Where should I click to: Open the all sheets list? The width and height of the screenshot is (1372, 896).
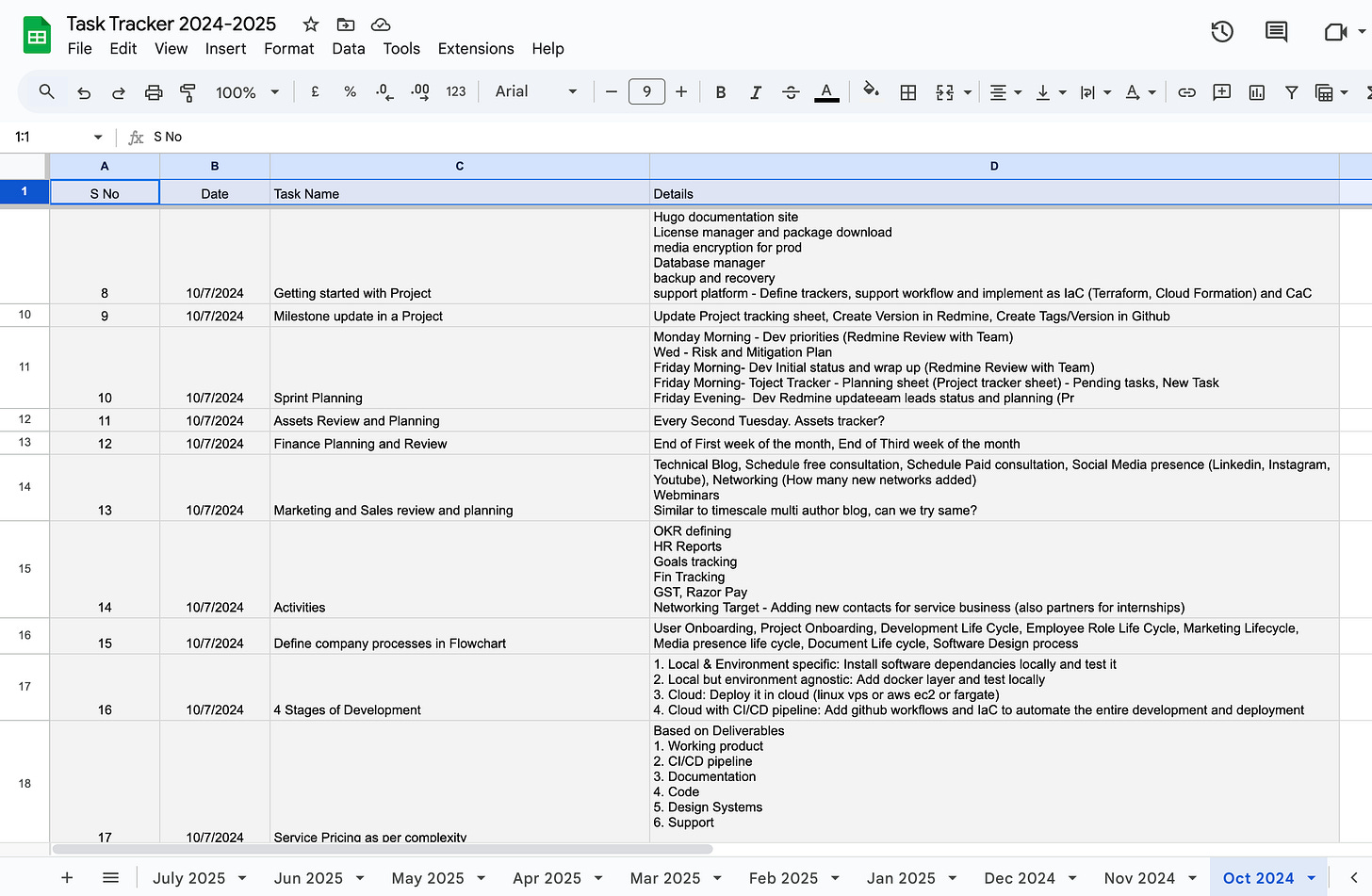tap(110, 878)
